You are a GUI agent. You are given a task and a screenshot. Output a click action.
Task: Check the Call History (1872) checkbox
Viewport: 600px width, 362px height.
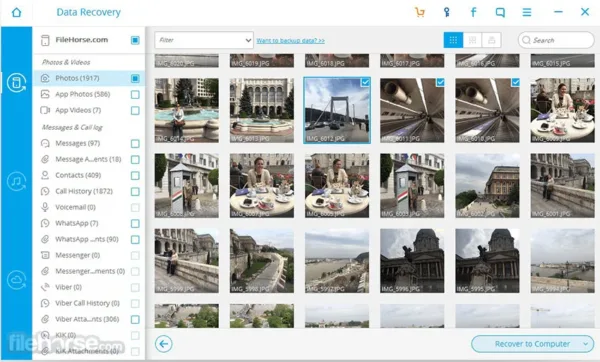point(135,191)
